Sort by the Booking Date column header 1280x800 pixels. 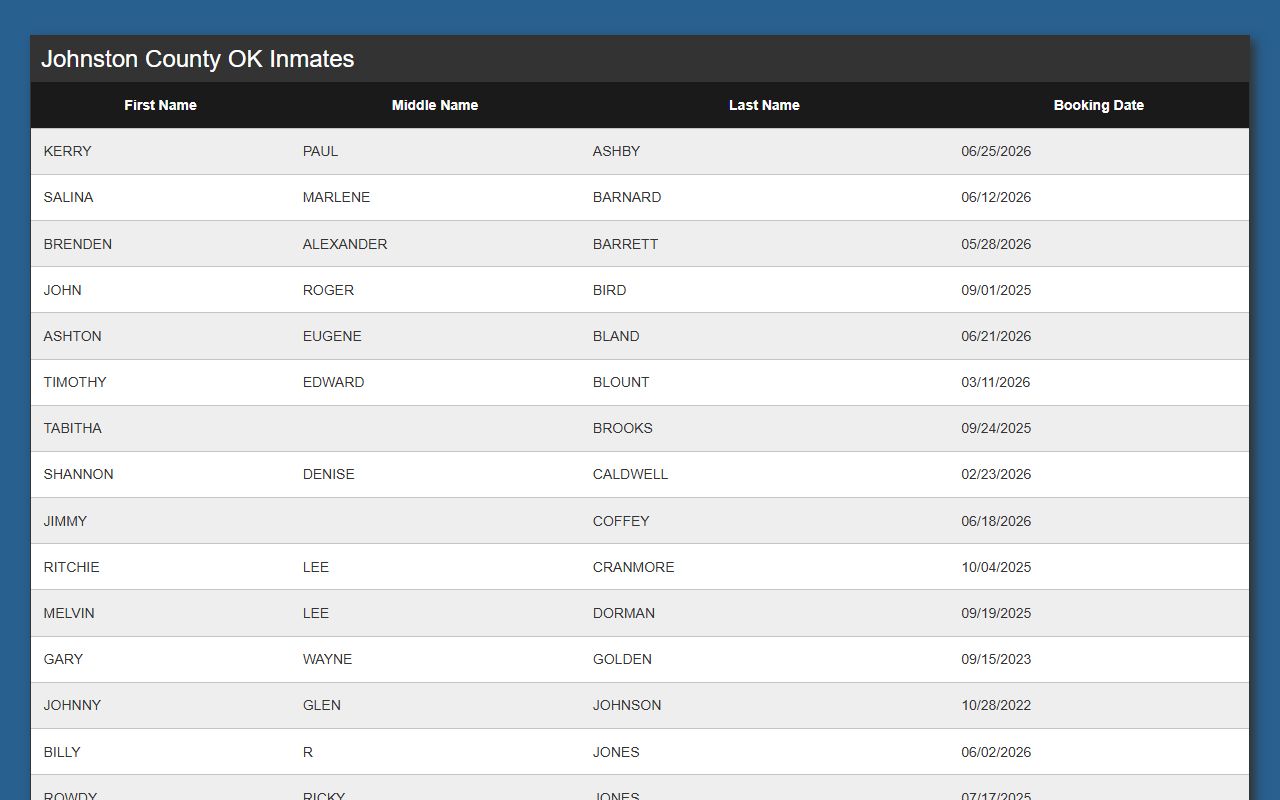pyautogui.click(x=1098, y=105)
